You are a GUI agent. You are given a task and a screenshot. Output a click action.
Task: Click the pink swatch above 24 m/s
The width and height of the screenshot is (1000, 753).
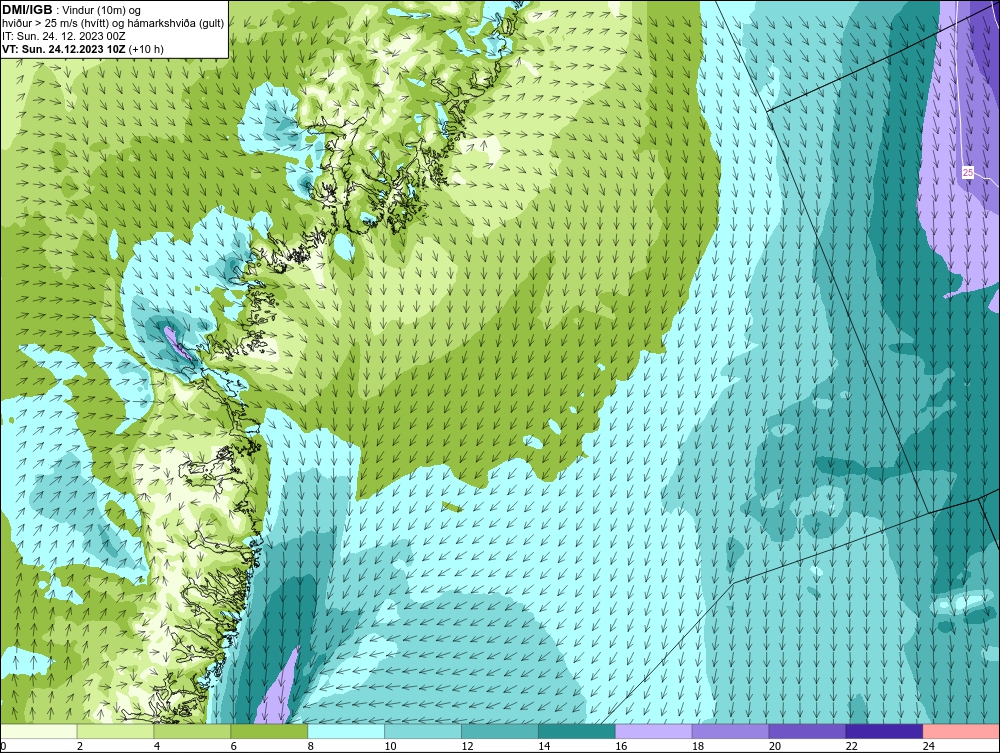(x=961, y=731)
